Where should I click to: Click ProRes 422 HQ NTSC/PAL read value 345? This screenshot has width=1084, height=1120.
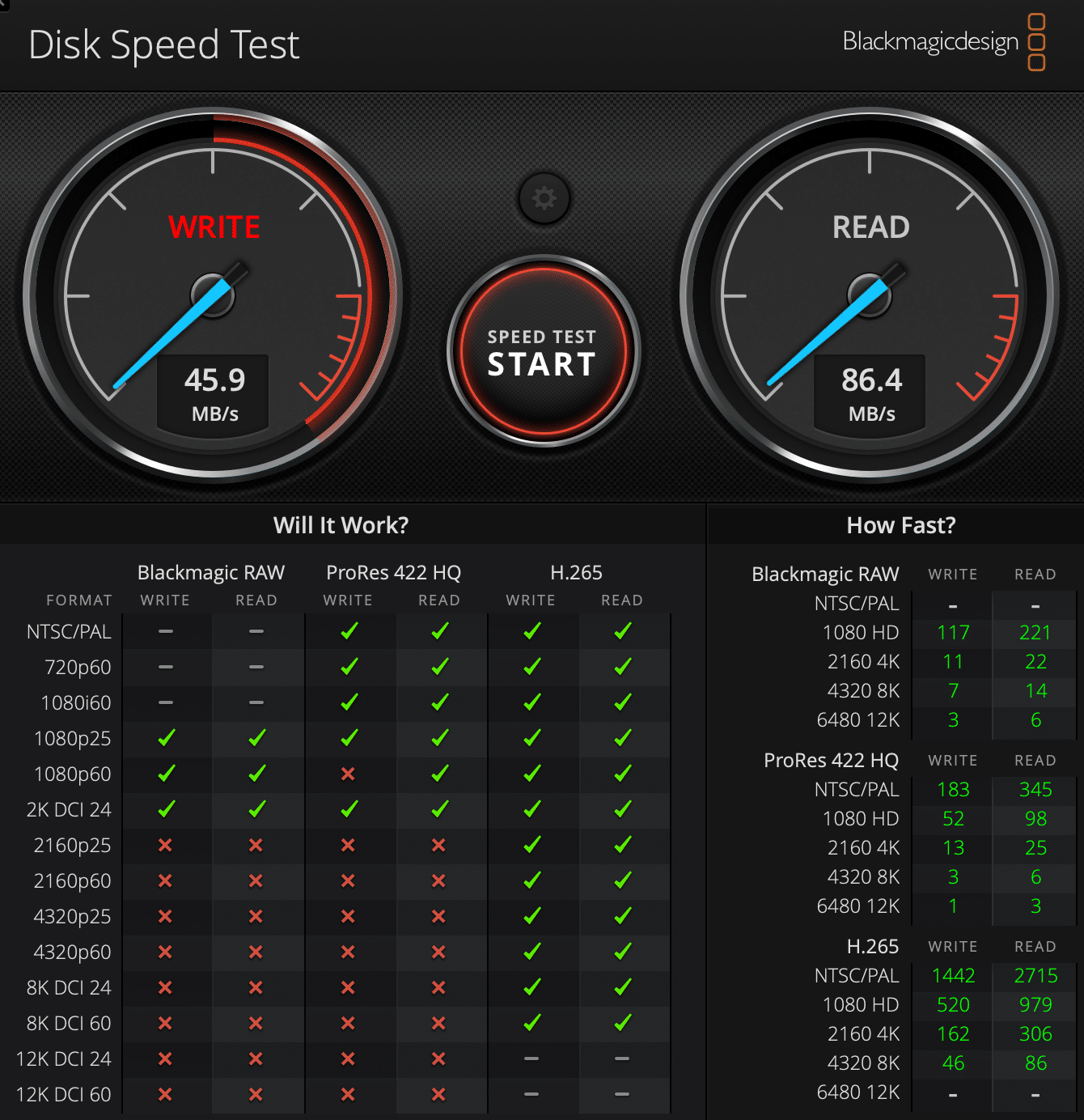click(x=1035, y=789)
